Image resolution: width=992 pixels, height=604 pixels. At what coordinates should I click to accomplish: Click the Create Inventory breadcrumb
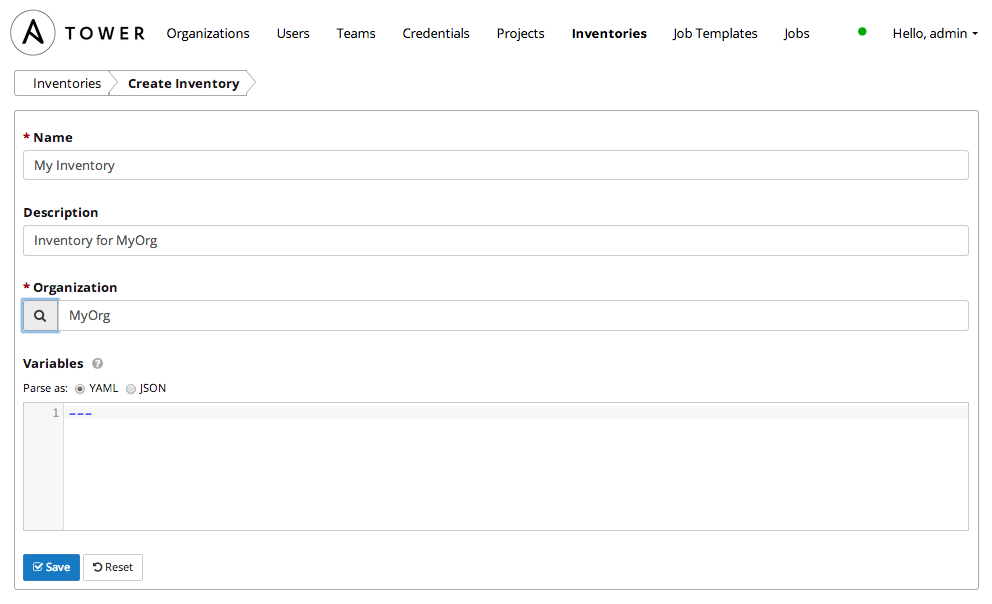pyautogui.click(x=183, y=83)
